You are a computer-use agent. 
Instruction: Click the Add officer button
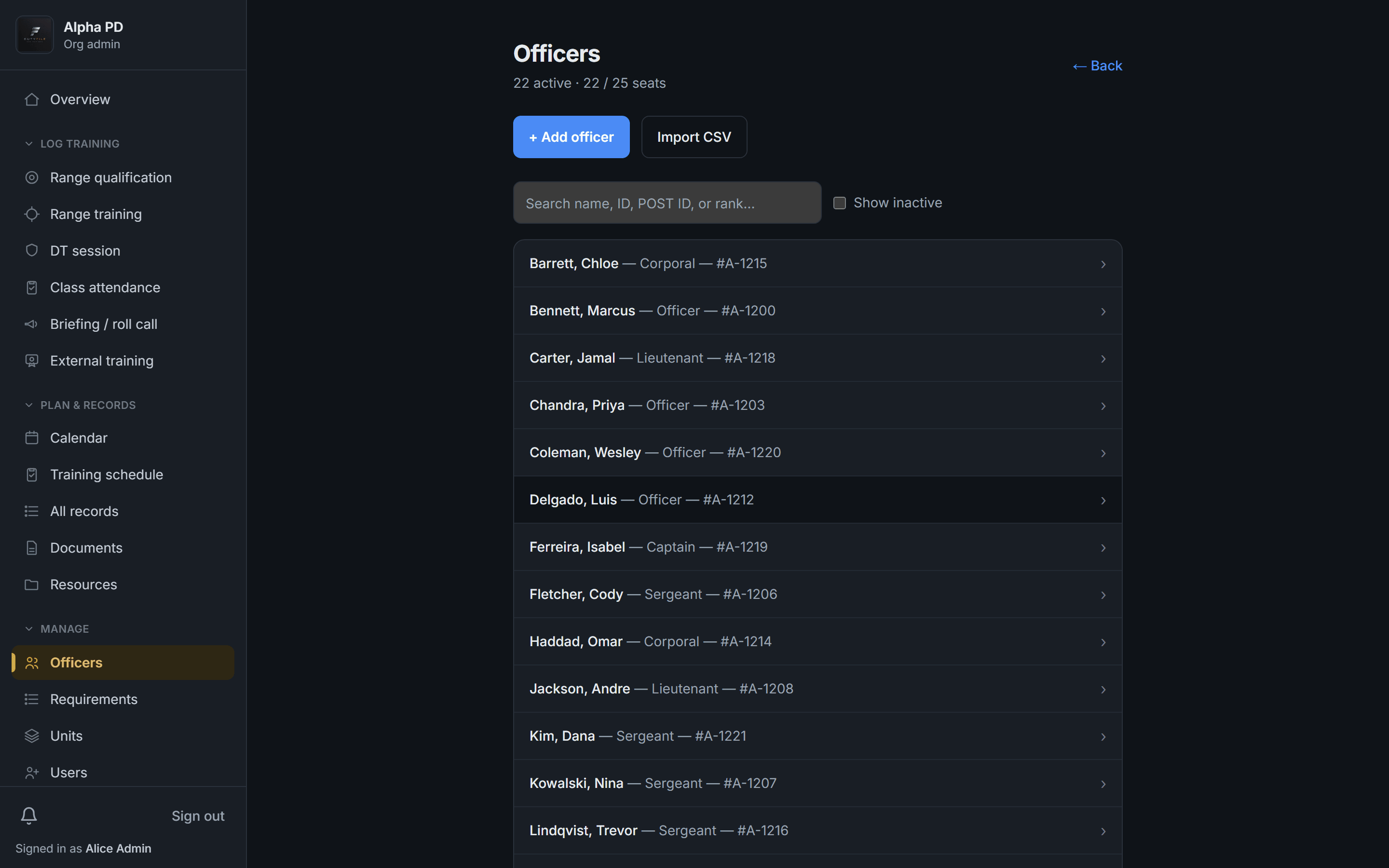click(x=571, y=136)
